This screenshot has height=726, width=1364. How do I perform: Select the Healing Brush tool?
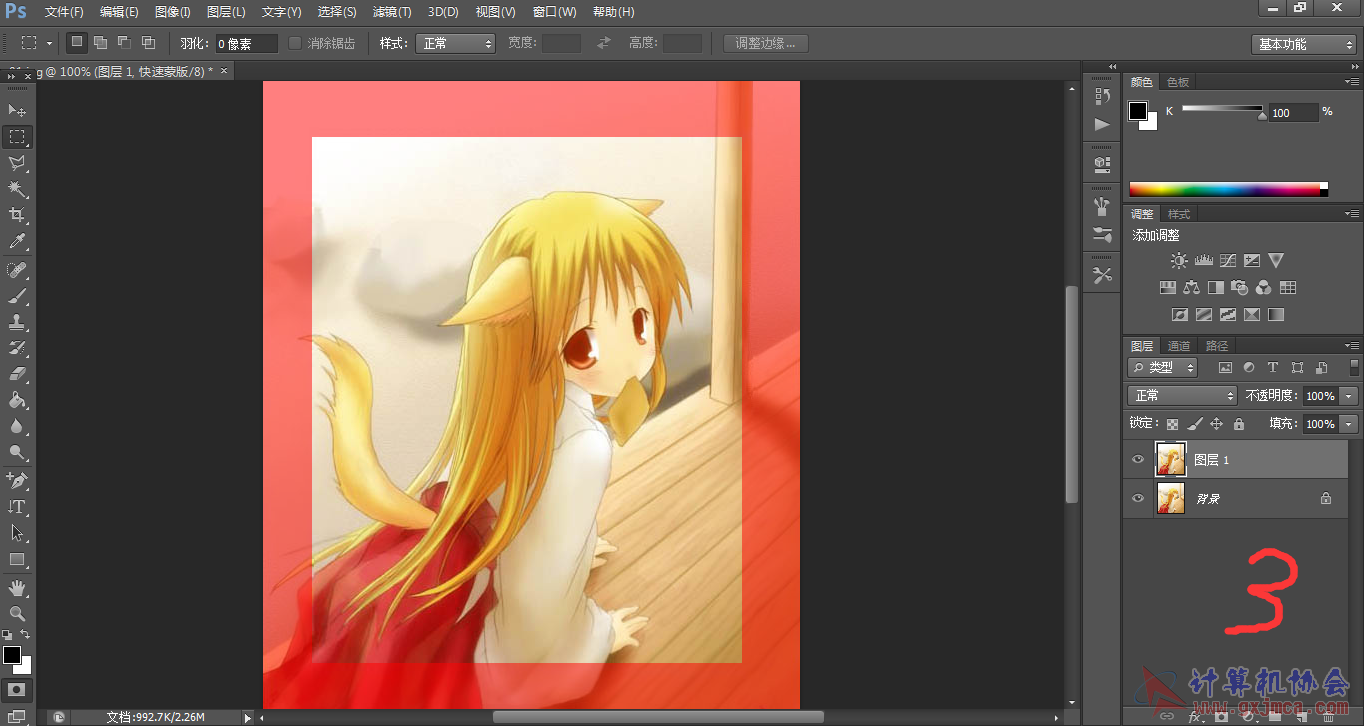click(x=17, y=270)
